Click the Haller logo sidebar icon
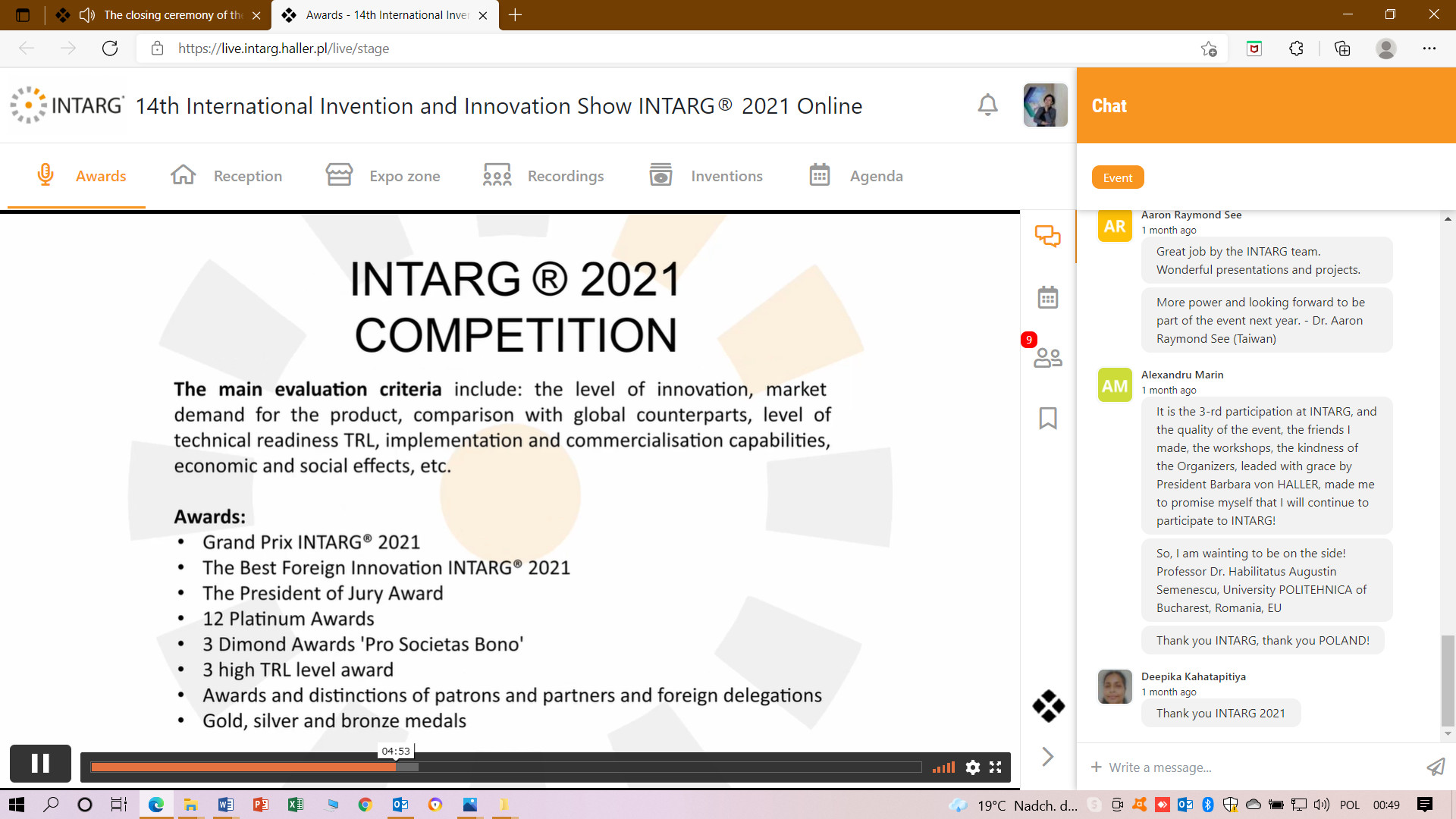 click(1048, 706)
